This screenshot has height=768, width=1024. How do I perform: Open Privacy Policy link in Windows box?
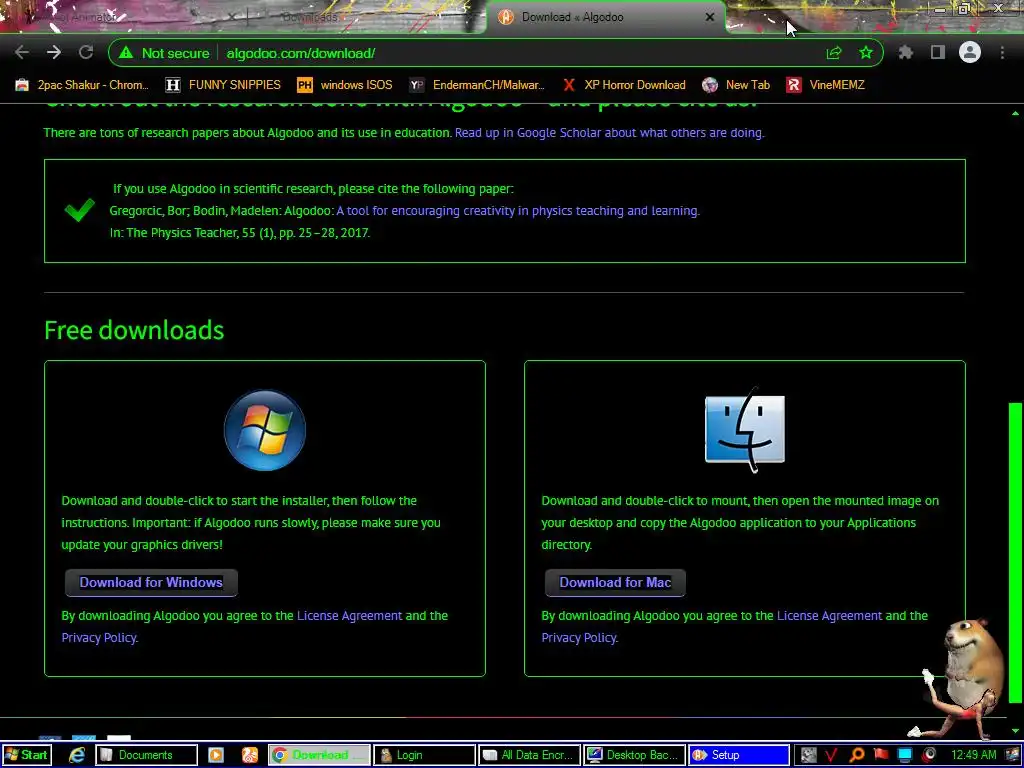click(x=99, y=637)
